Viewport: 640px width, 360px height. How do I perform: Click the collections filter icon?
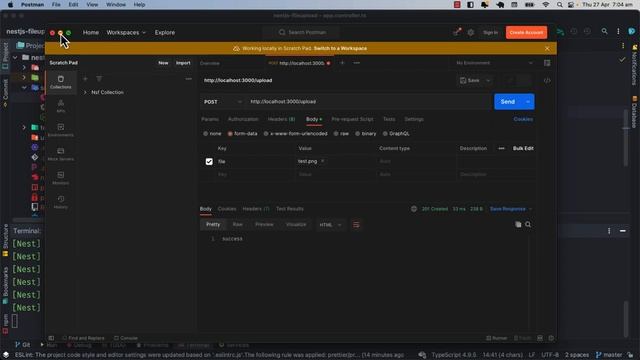click(x=99, y=78)
